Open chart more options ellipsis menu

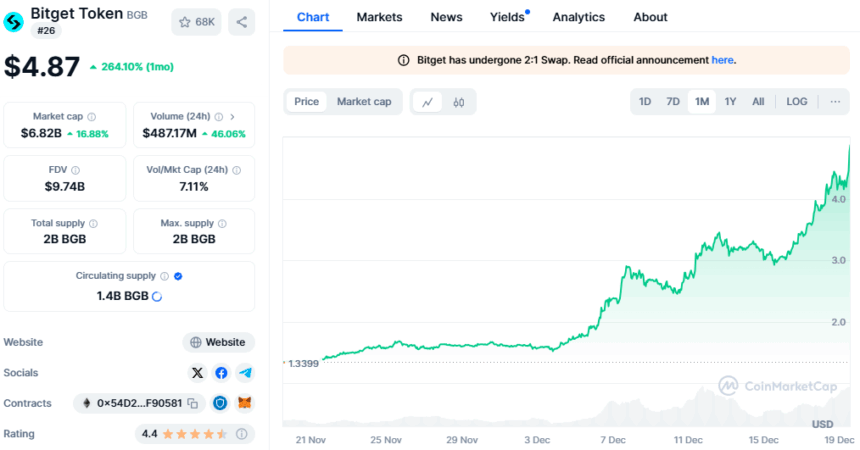(x=835, y=102)
